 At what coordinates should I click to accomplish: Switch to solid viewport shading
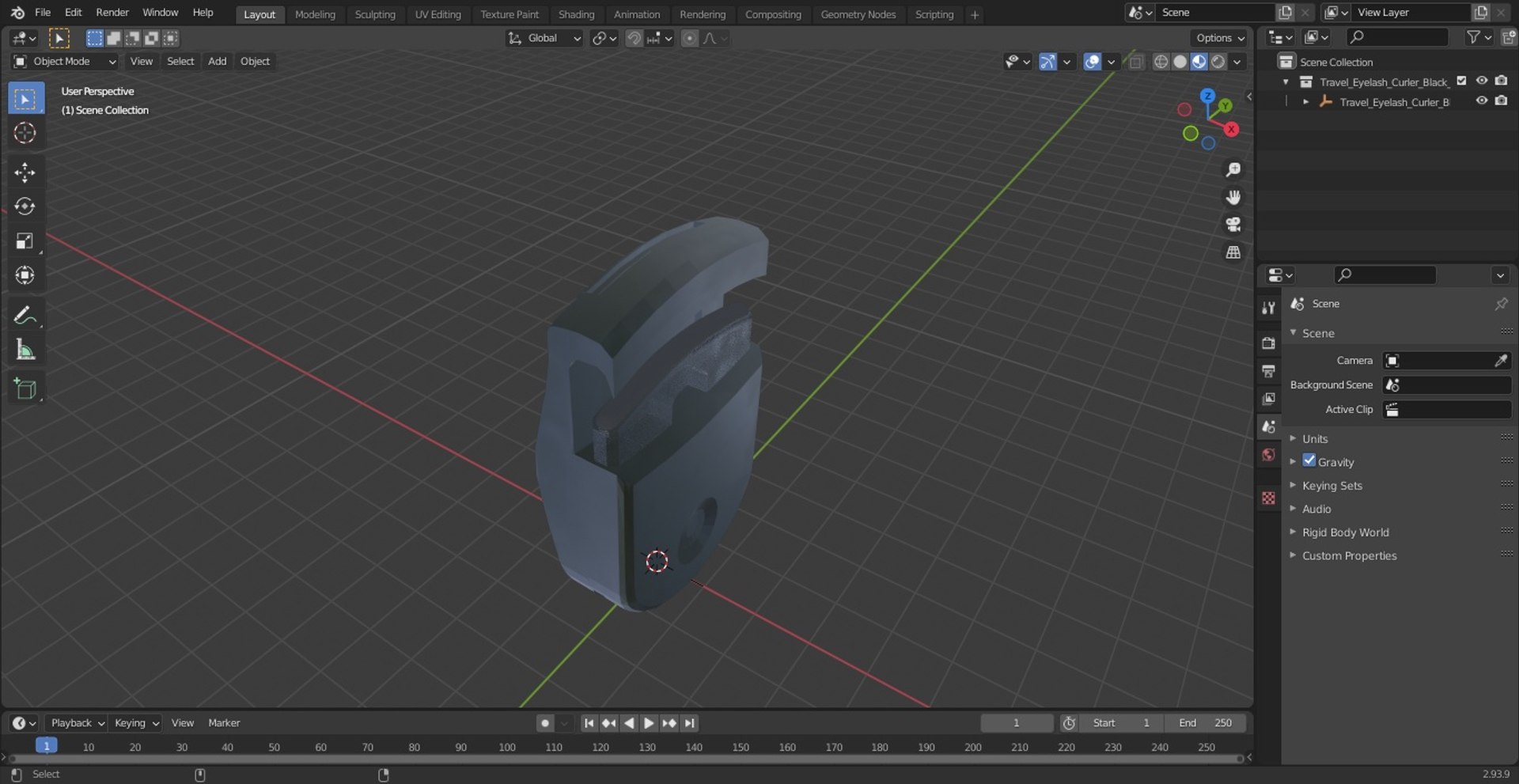[1180, 62]
